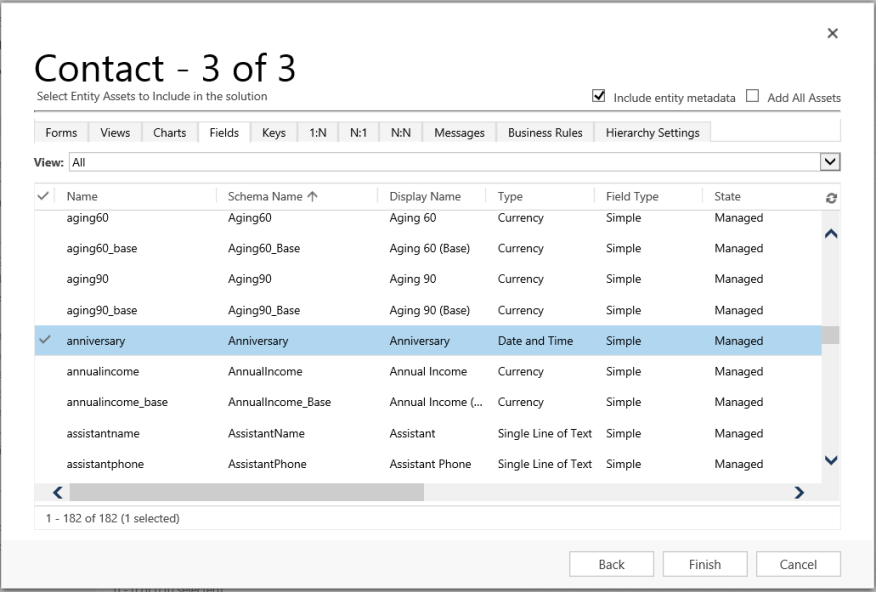Click the select-all checkmark column header
Screen dimensions: 876x592
coord(47,196)
